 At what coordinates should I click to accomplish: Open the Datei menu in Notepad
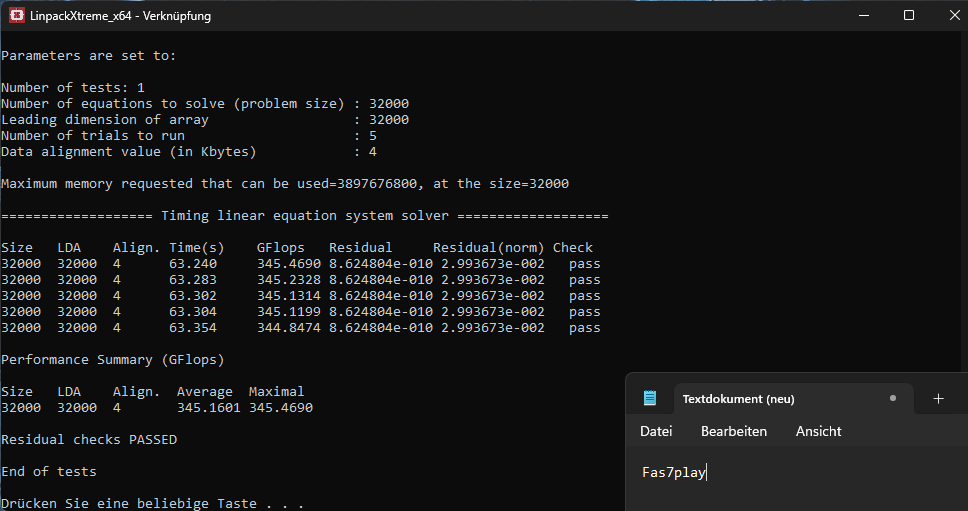pos(656,431)
